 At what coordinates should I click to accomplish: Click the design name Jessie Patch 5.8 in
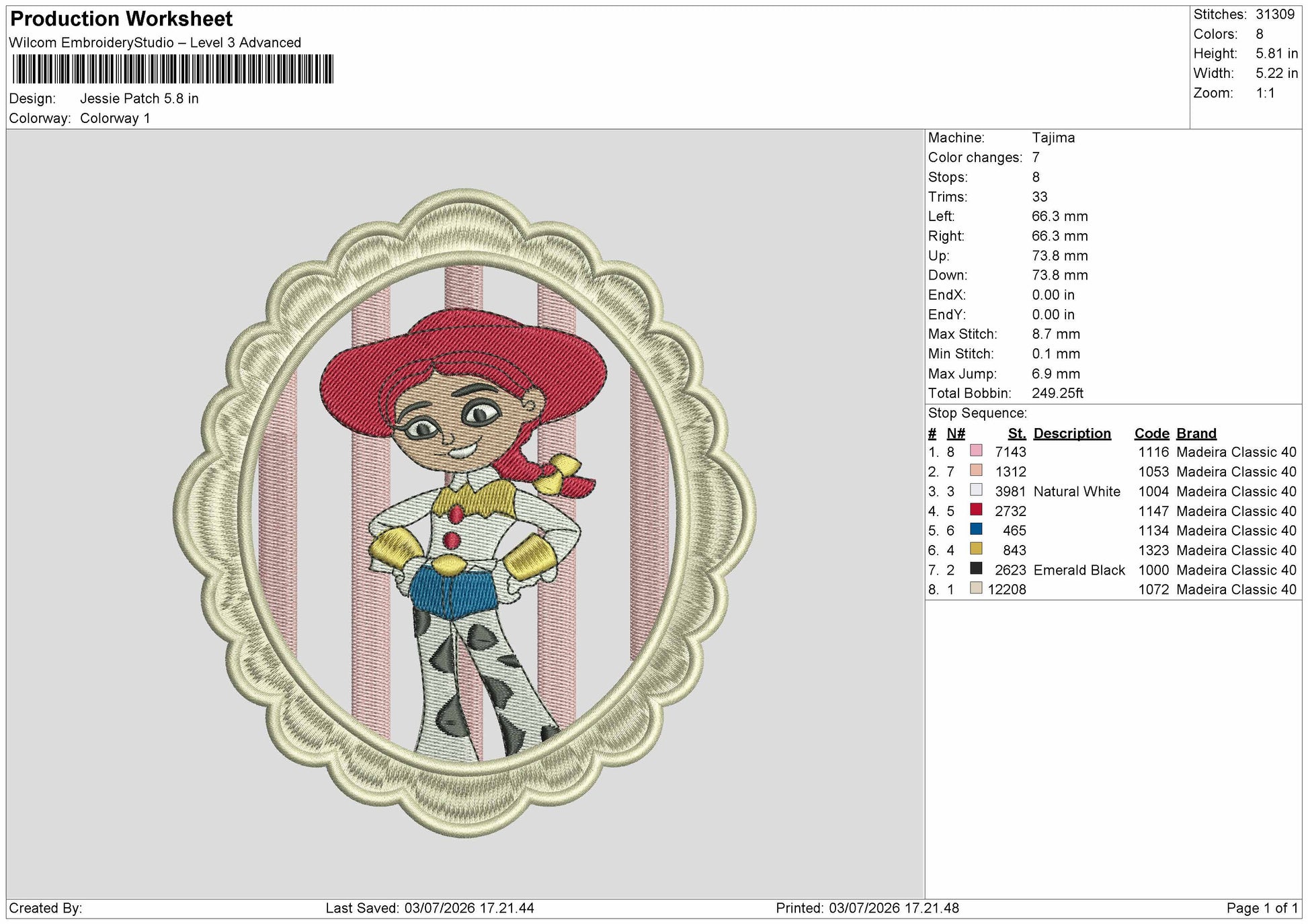pyautogui.click(x=139, y=98)
